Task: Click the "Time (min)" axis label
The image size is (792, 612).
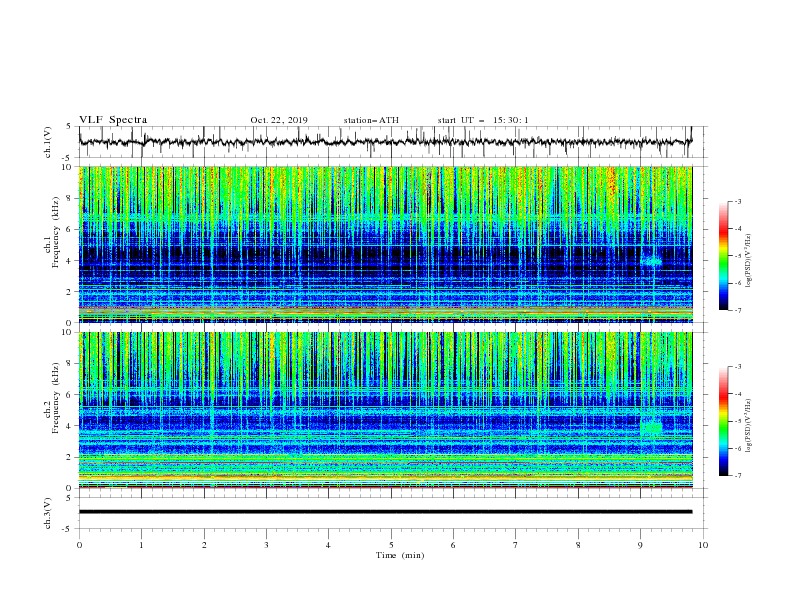Action: [x=400, y=555]
